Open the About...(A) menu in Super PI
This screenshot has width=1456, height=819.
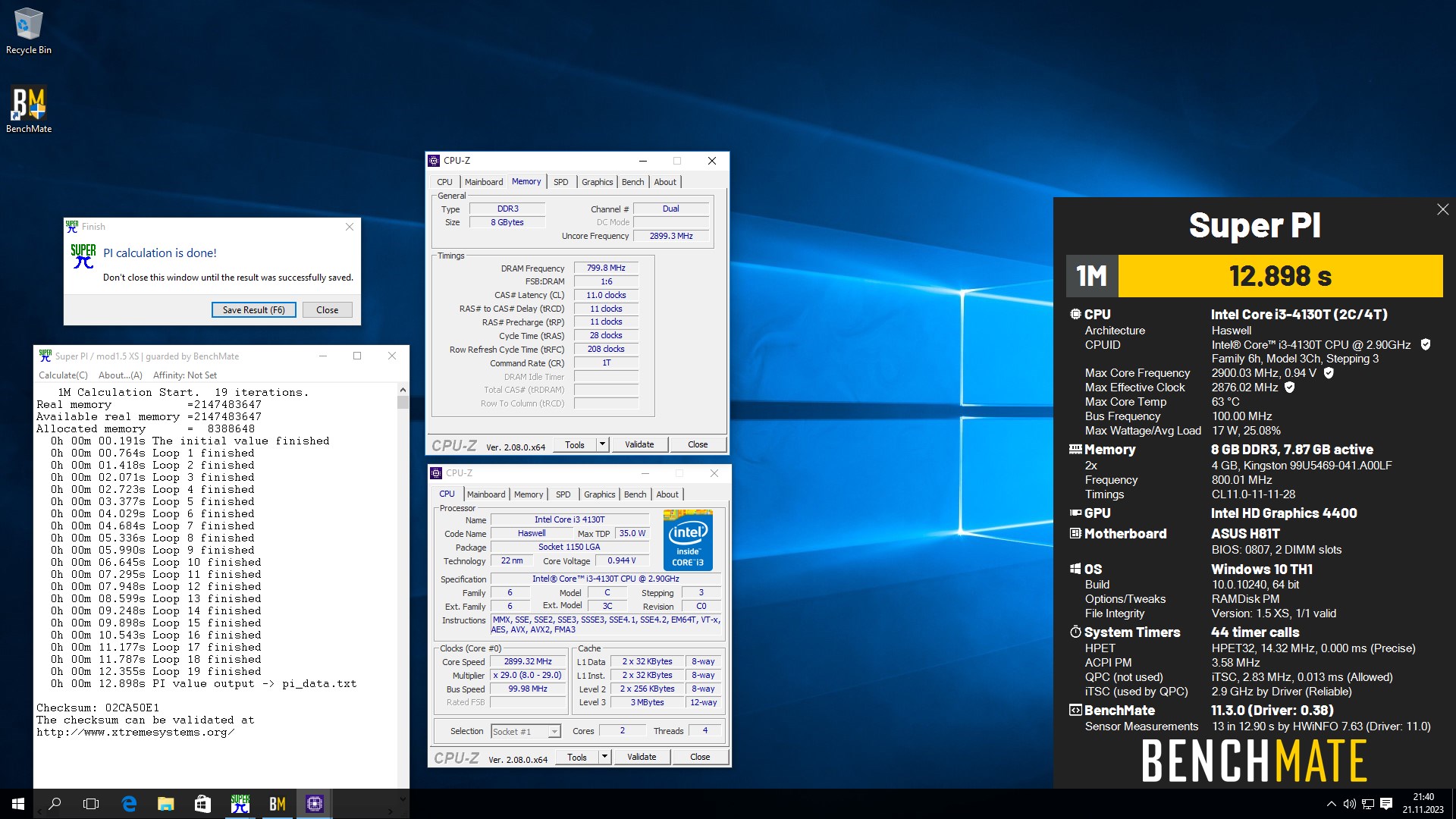click(x=120, y=375)
